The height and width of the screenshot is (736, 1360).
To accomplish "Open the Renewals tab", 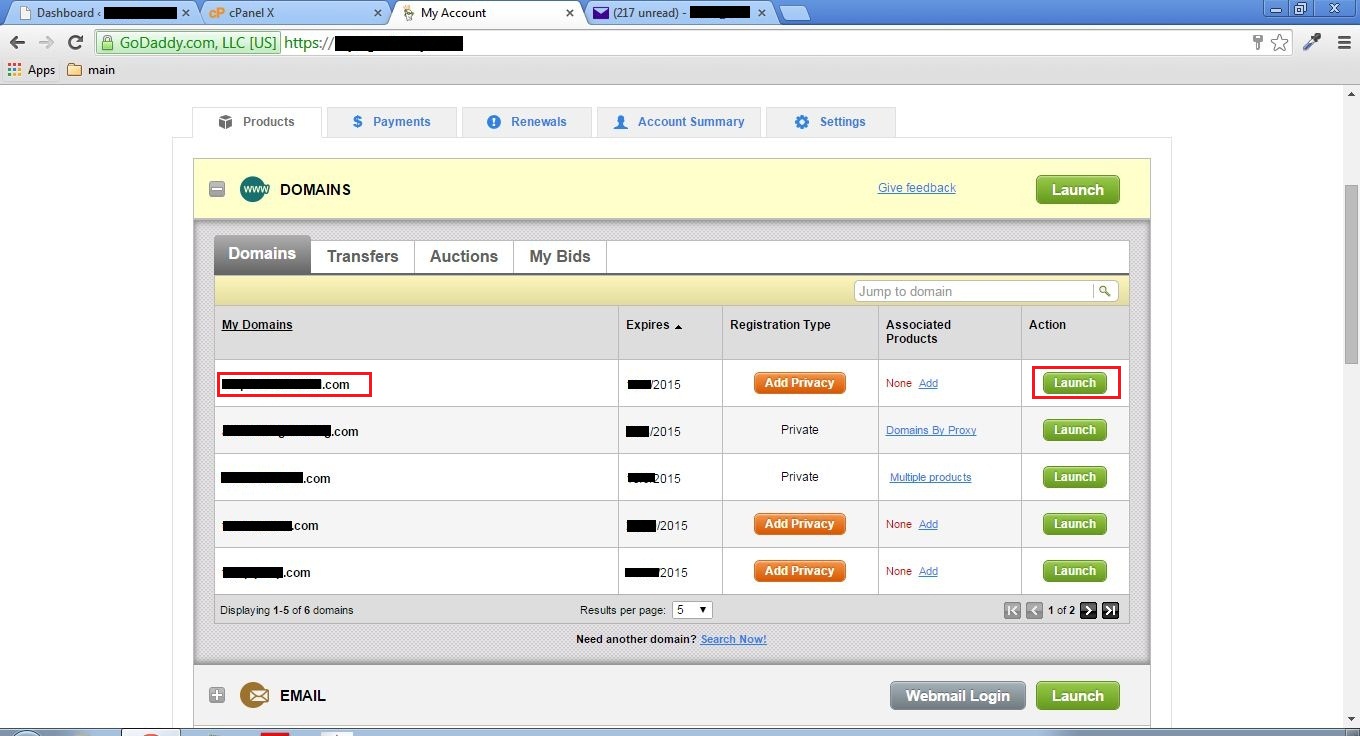I will click(x=527, y=122).
